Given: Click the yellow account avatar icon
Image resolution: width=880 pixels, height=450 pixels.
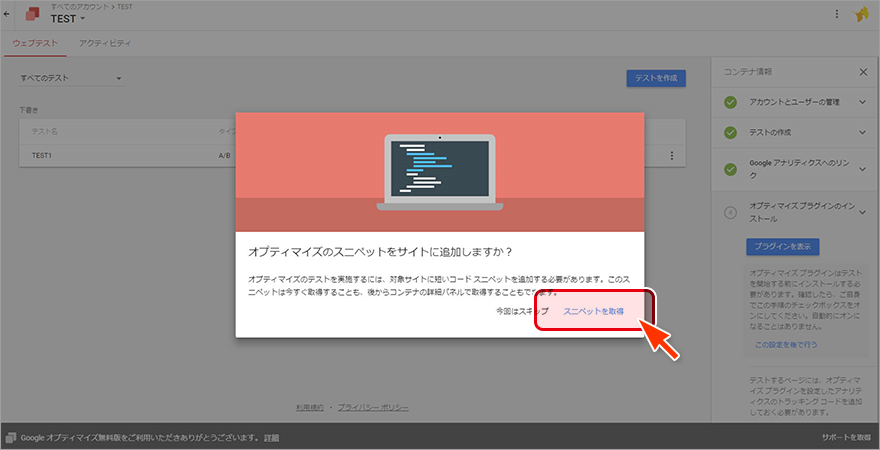Looking at the screenshot, I should (861, 15).
